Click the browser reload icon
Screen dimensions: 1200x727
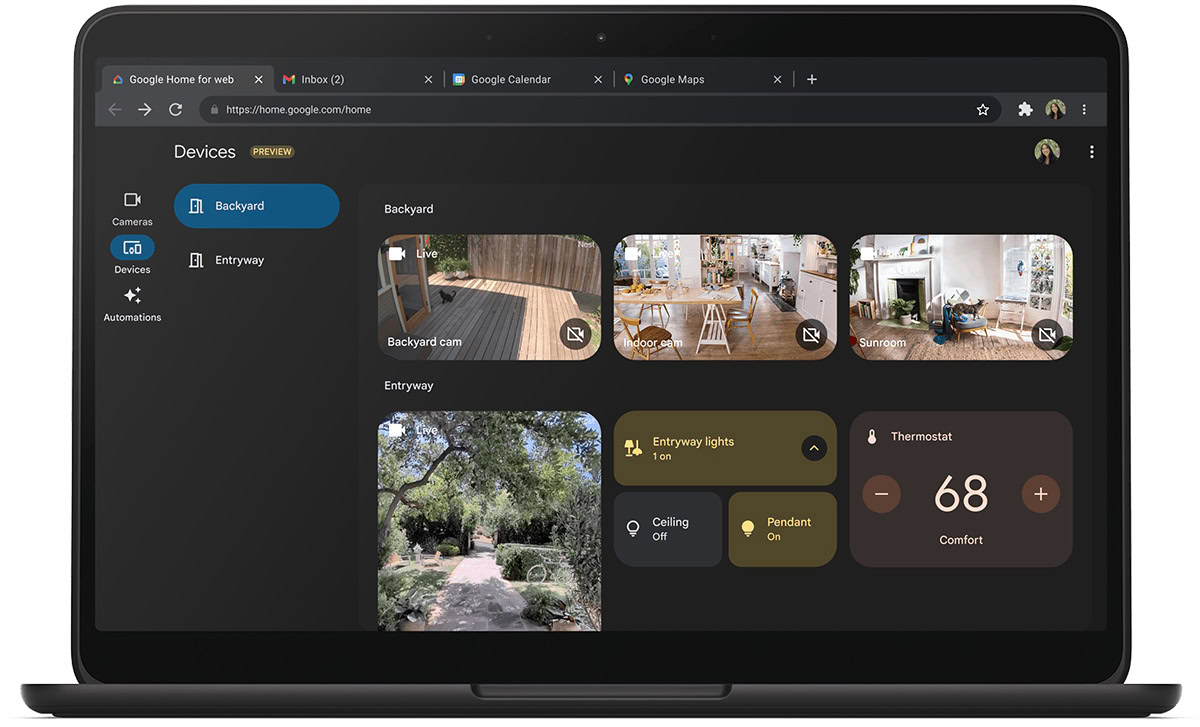click(175, 110)
